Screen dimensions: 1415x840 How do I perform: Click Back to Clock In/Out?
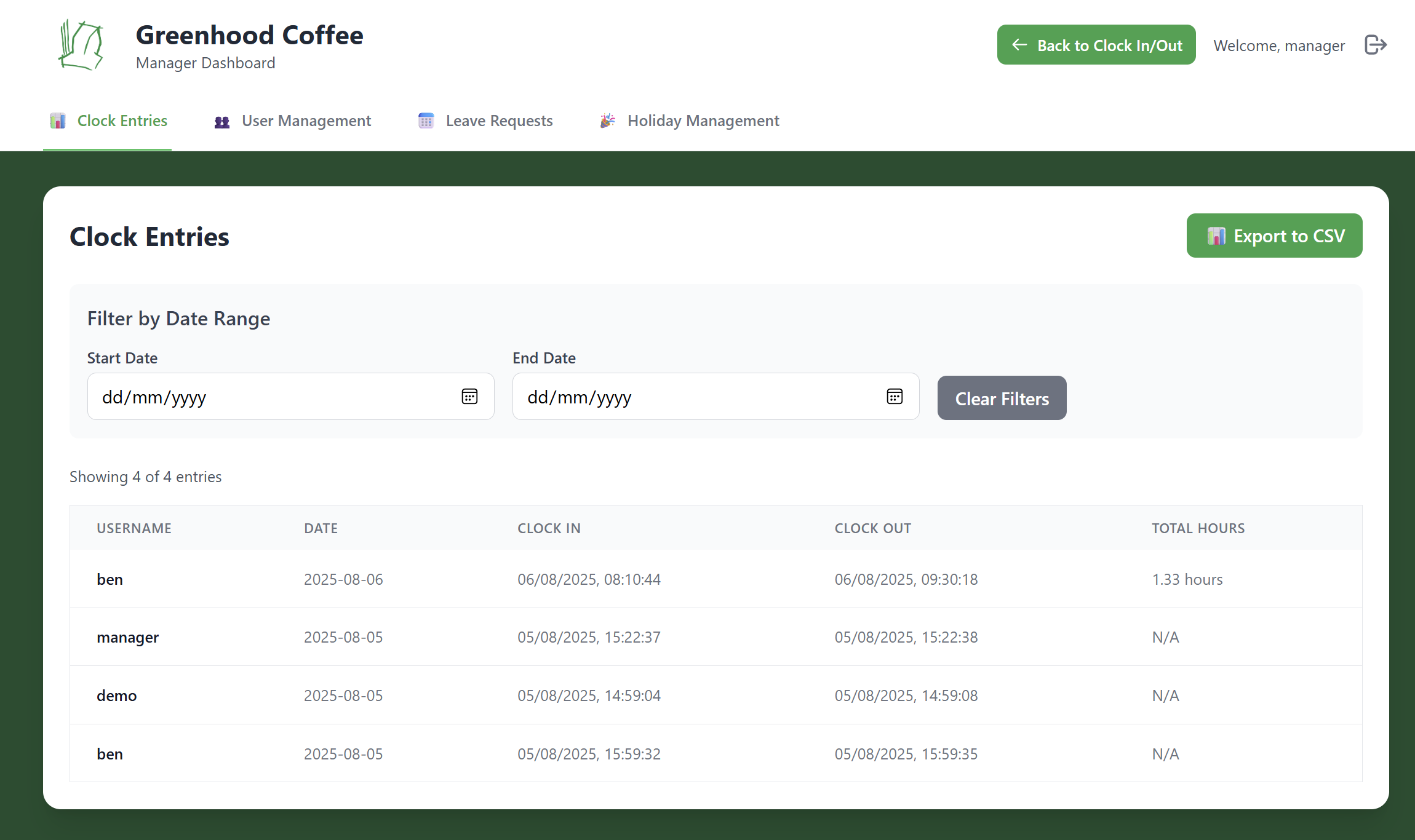point(1096,44)
